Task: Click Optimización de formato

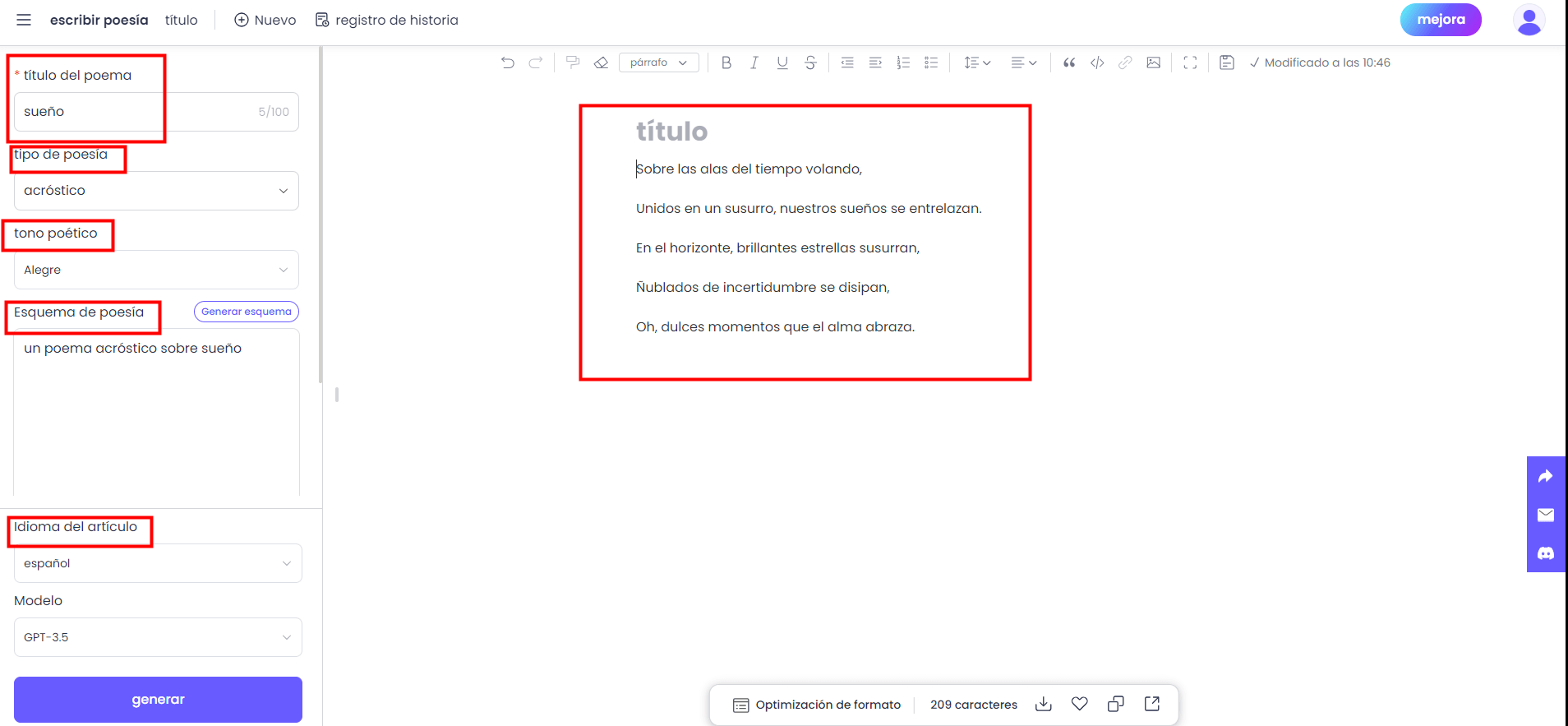Action: click(x=817, y=705)
